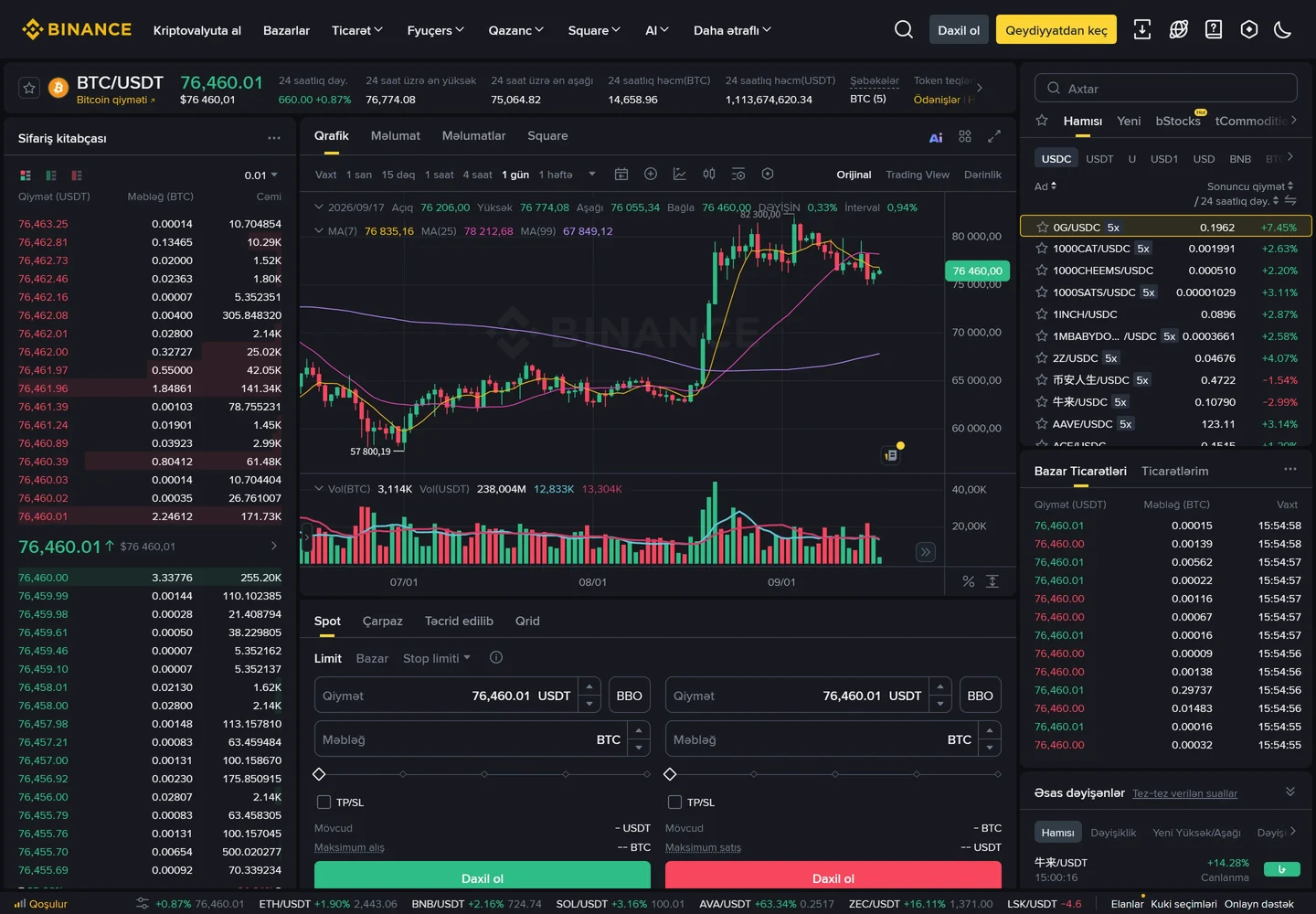This screenshot has height=914, width=1316.
Task: Open the candlestick chart style icon
Action: (709, 174)
